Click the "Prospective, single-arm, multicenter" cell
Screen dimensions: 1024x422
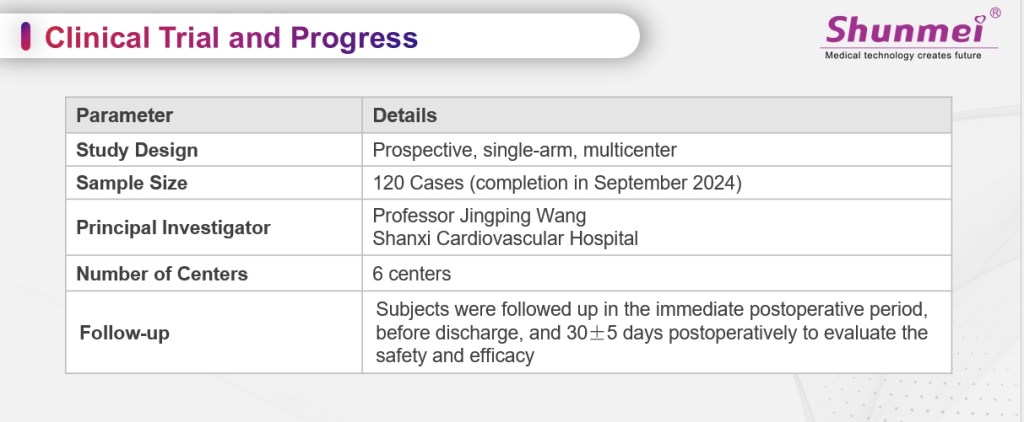tap(525, 150)
